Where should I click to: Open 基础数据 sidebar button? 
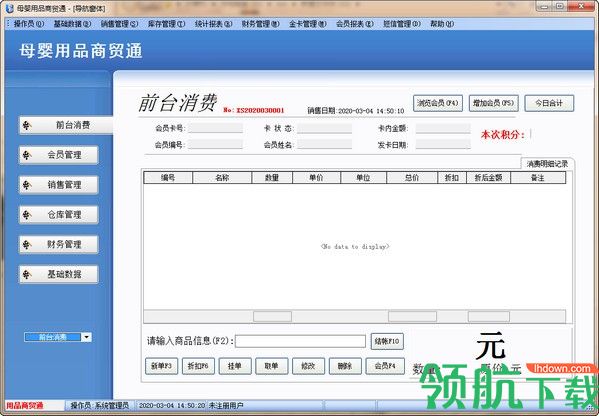pos(58,274)
